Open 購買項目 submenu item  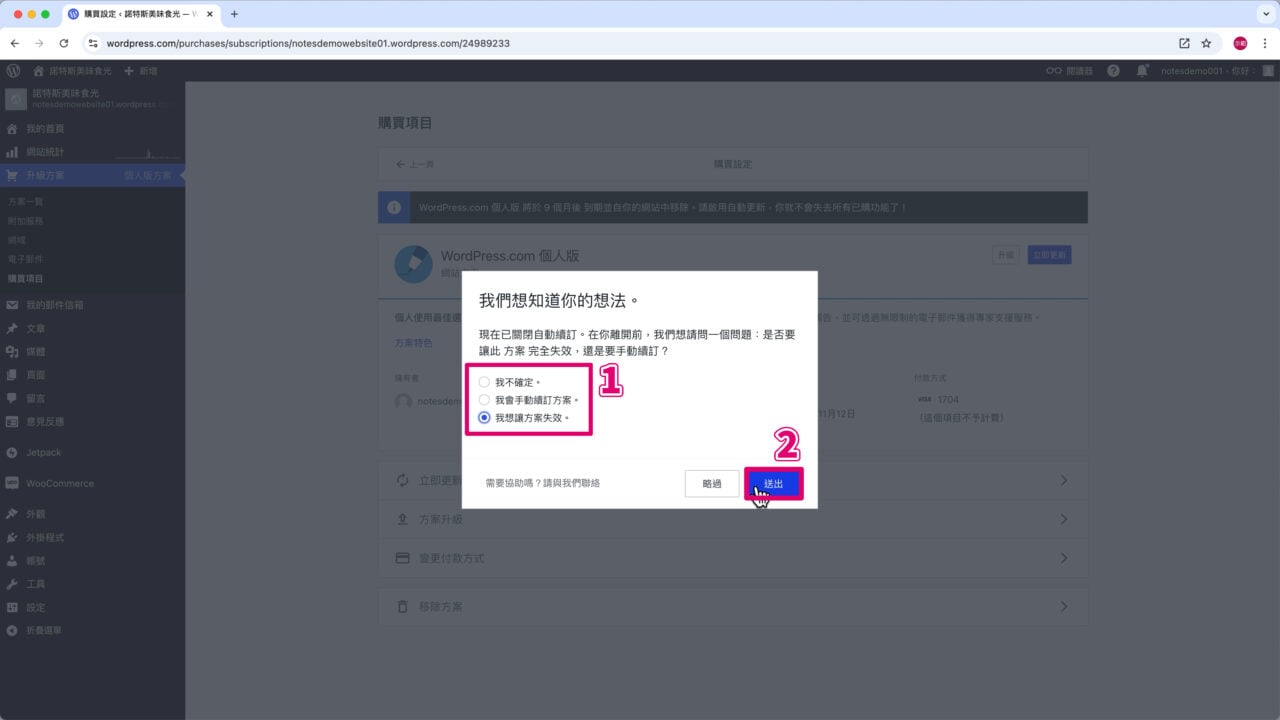click(x=26, y=278)
